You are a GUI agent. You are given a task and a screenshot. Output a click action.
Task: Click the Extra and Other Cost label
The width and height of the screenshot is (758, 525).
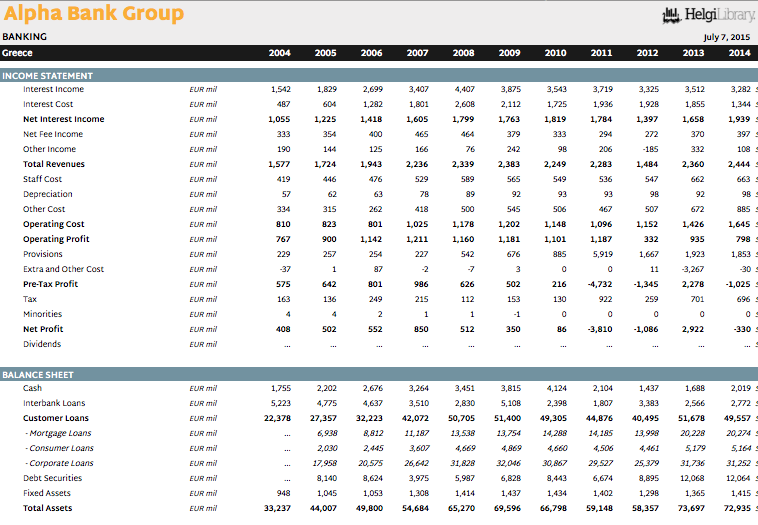coord(63,269)
